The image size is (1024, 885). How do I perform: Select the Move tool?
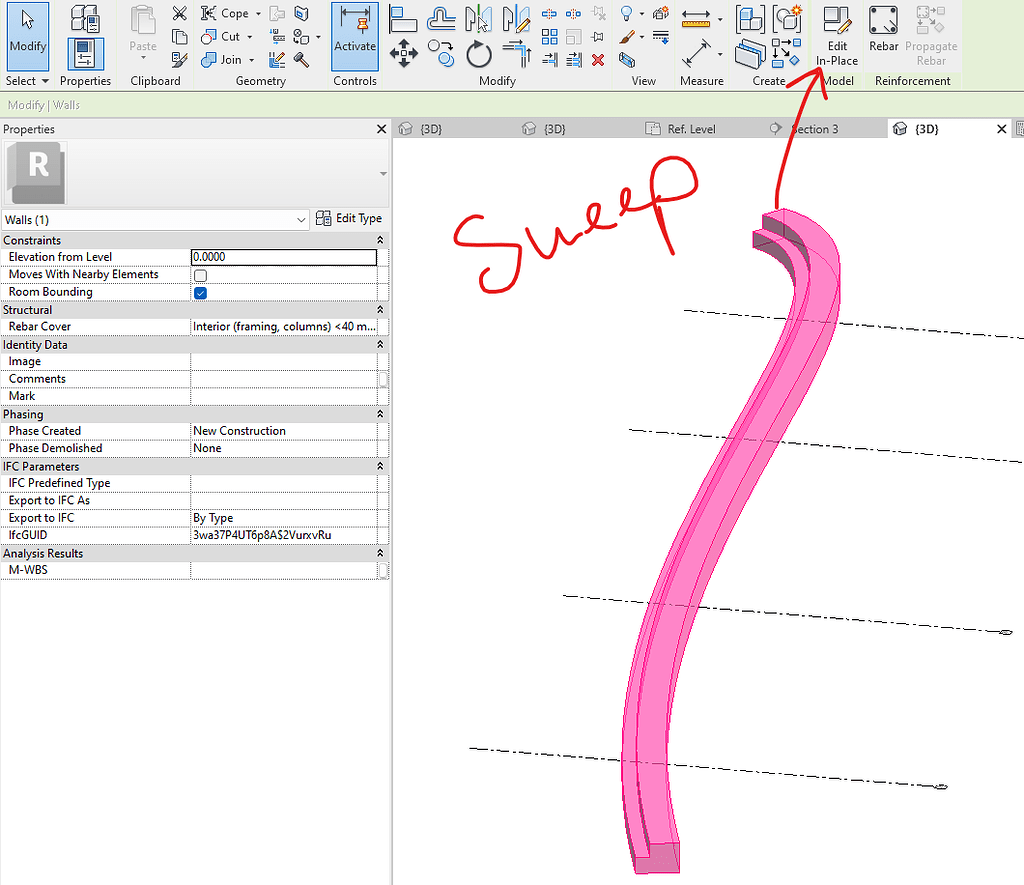(404, 53)
